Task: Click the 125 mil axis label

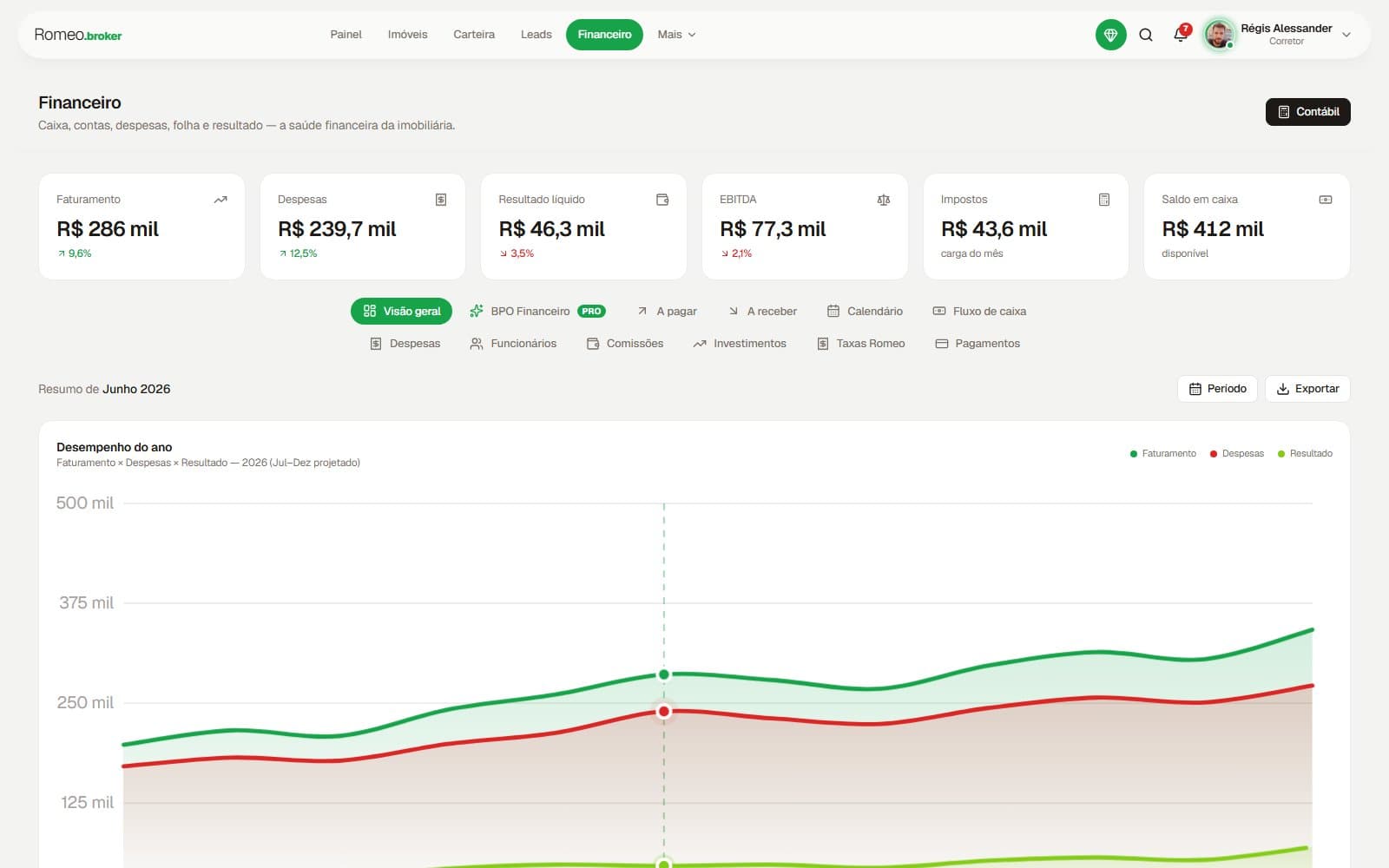Action: pos(87,803)
